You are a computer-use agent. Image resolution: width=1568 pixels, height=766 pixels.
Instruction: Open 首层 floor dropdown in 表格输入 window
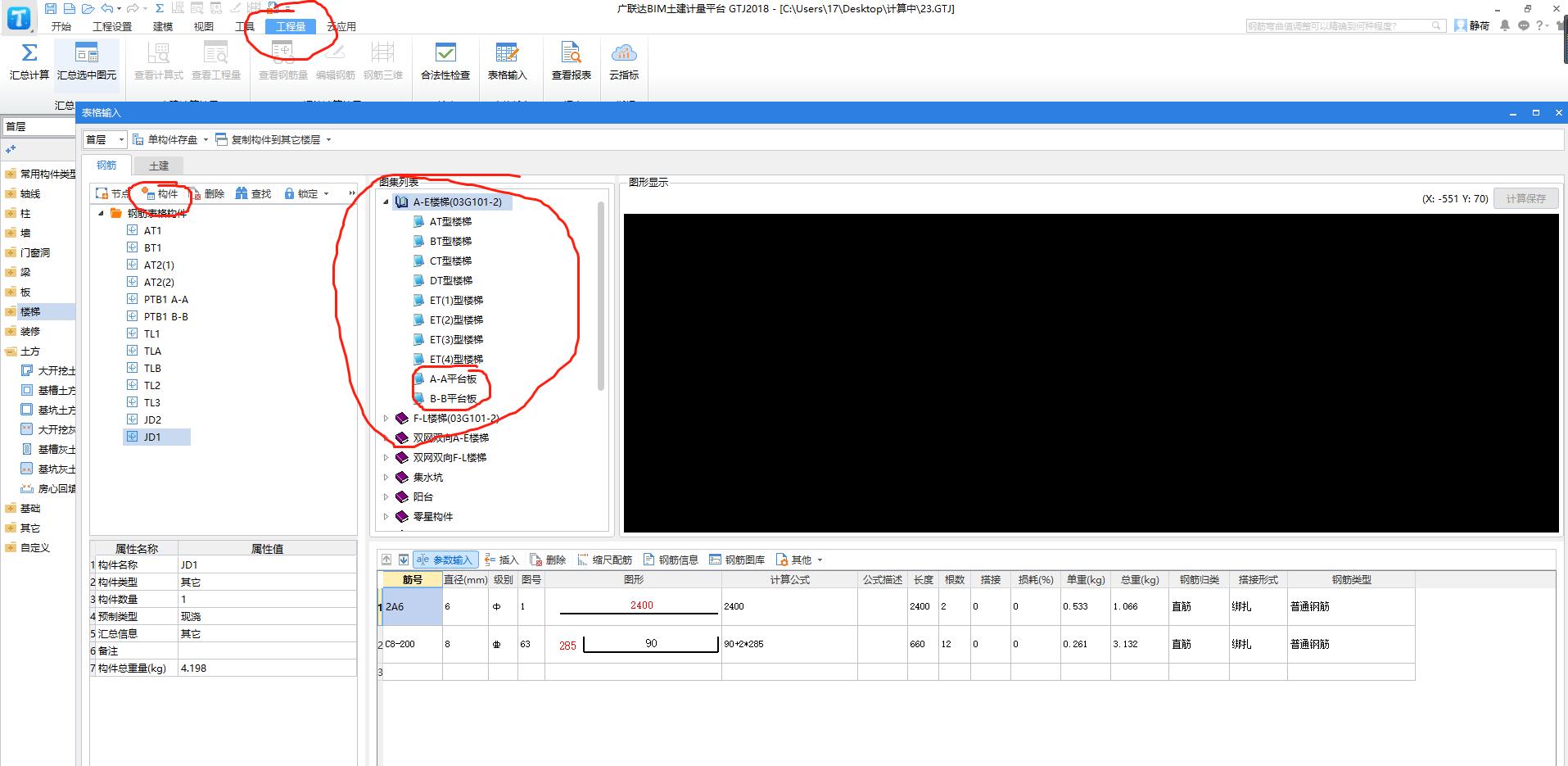coord(105,139)
